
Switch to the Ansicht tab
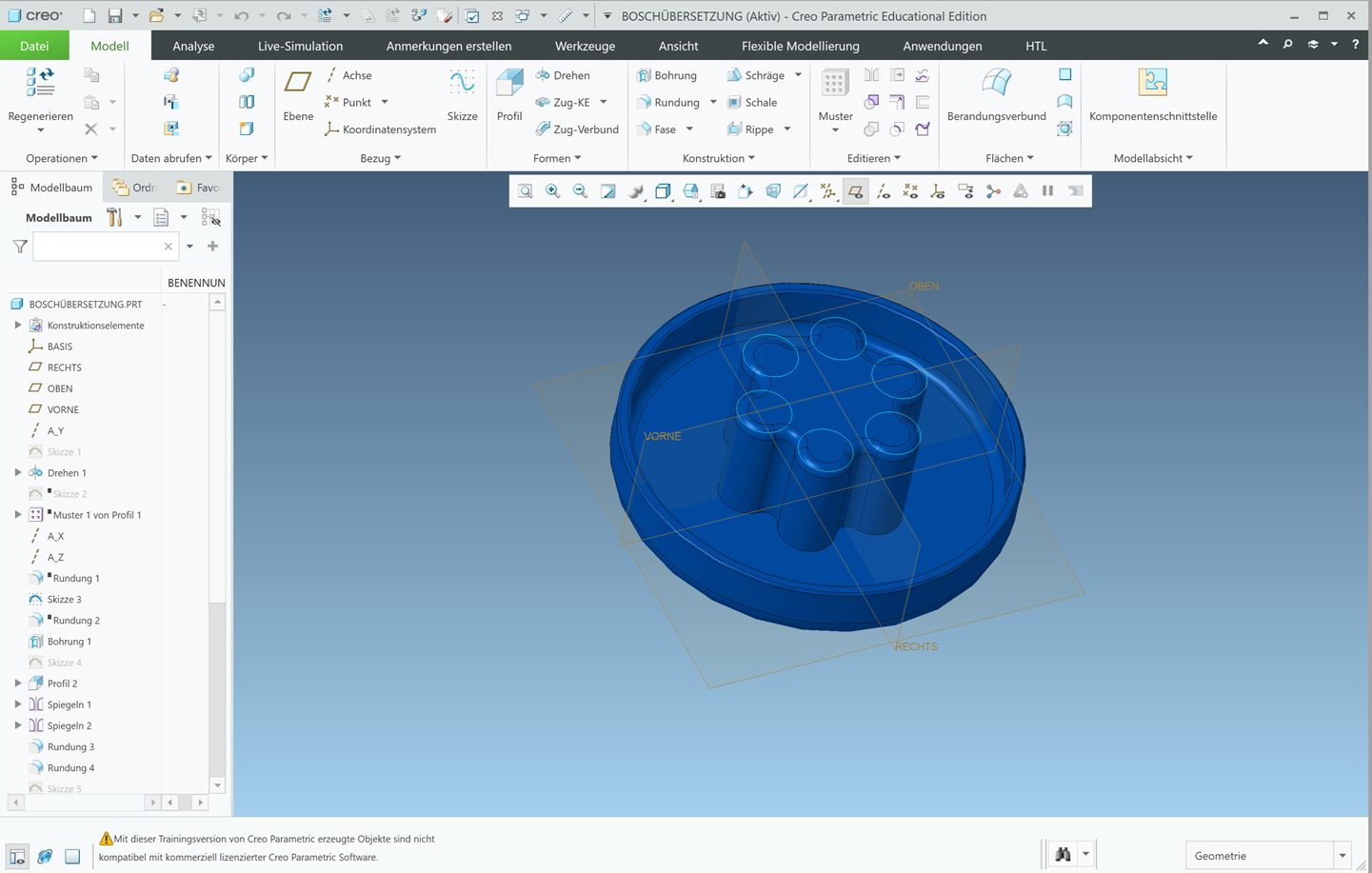[678, 46]
